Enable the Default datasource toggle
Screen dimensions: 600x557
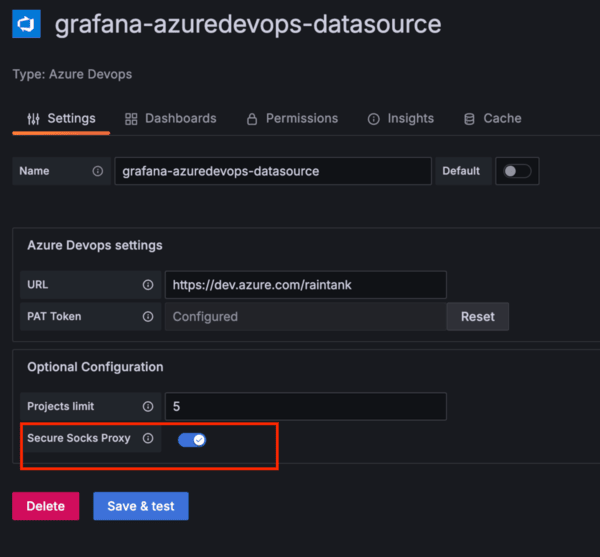517,171
